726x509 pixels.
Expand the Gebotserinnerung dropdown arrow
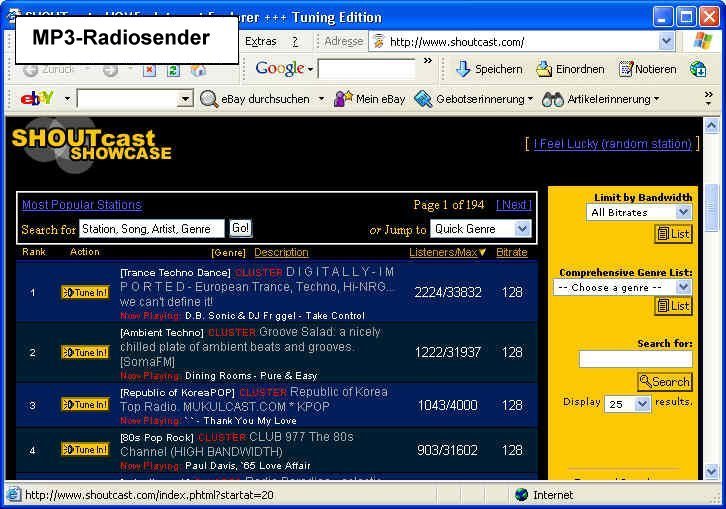coord(530,99)
